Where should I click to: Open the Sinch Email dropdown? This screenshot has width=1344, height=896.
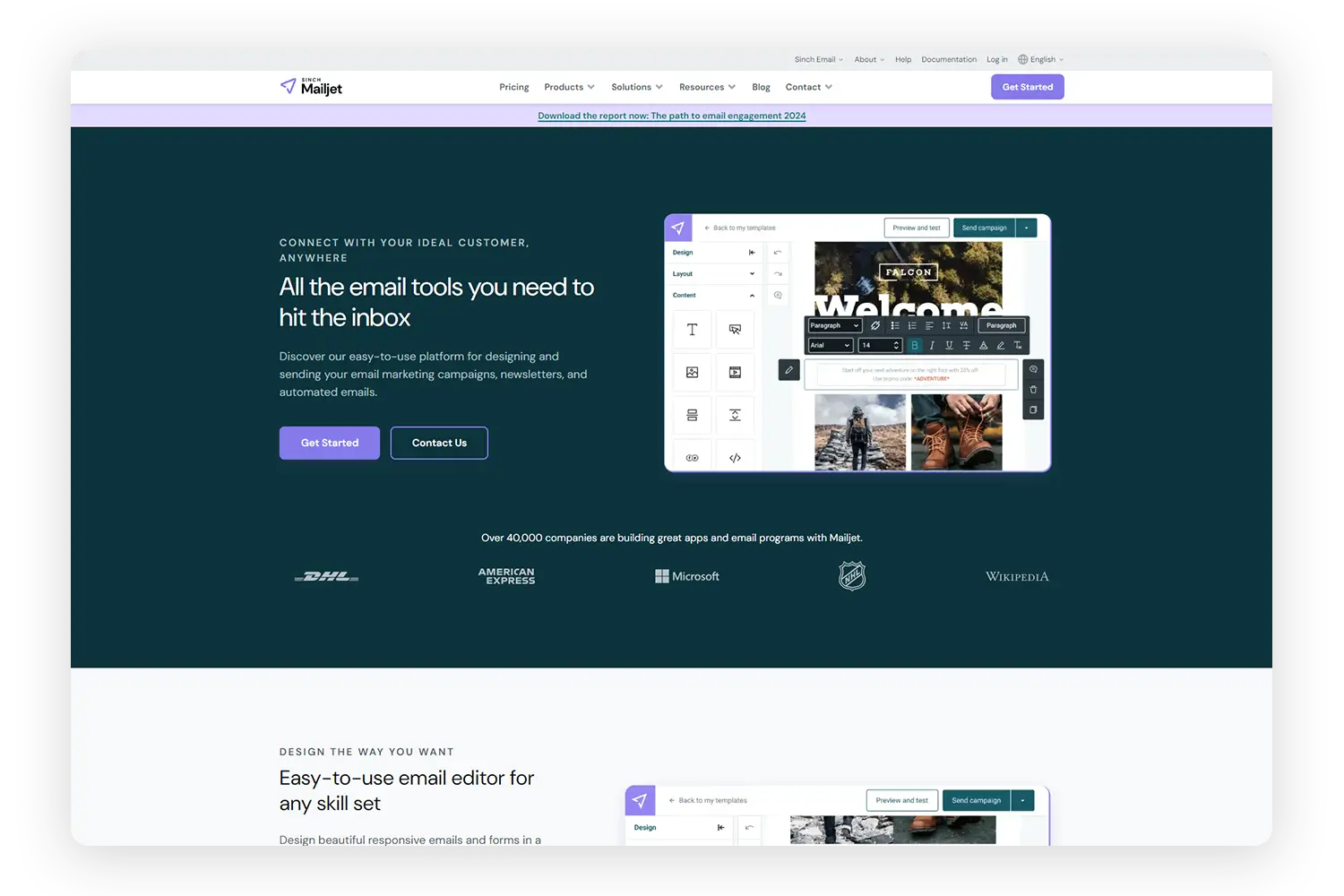[x=819, y=60]
